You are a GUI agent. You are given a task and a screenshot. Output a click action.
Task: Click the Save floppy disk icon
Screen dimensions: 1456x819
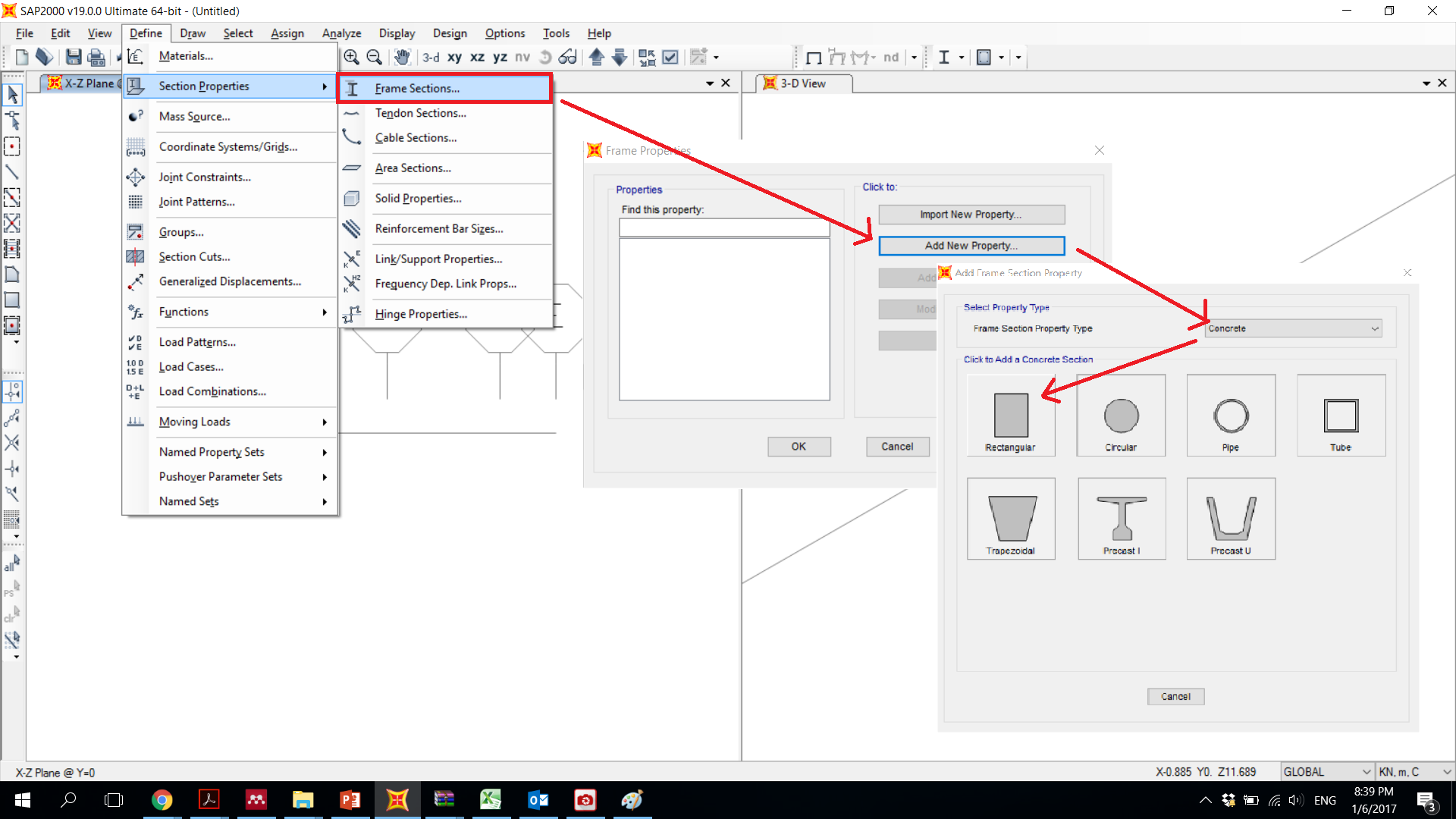(x=74, y=57)
